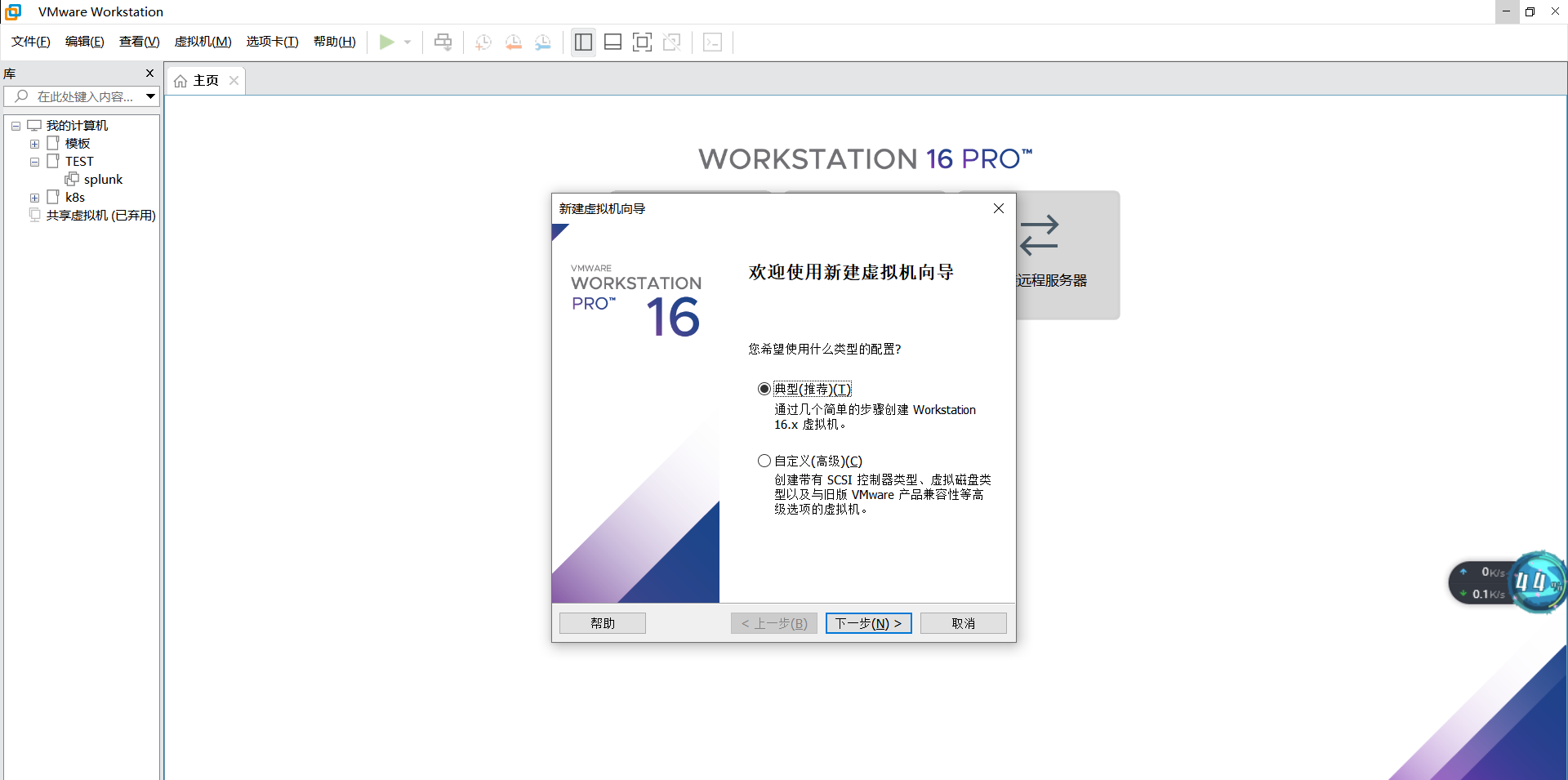The height and width of the screenshot is (780, 1568).
Task: Select 典型(推荐) configuration radio button
Action: pyautogui.click(x=764, y=389)
